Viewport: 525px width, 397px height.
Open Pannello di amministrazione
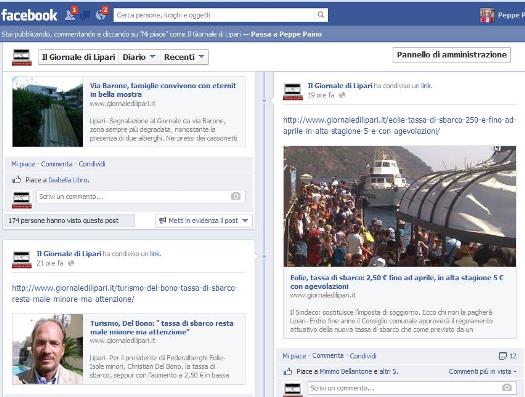pyautogui.click(x=451, y=55)
